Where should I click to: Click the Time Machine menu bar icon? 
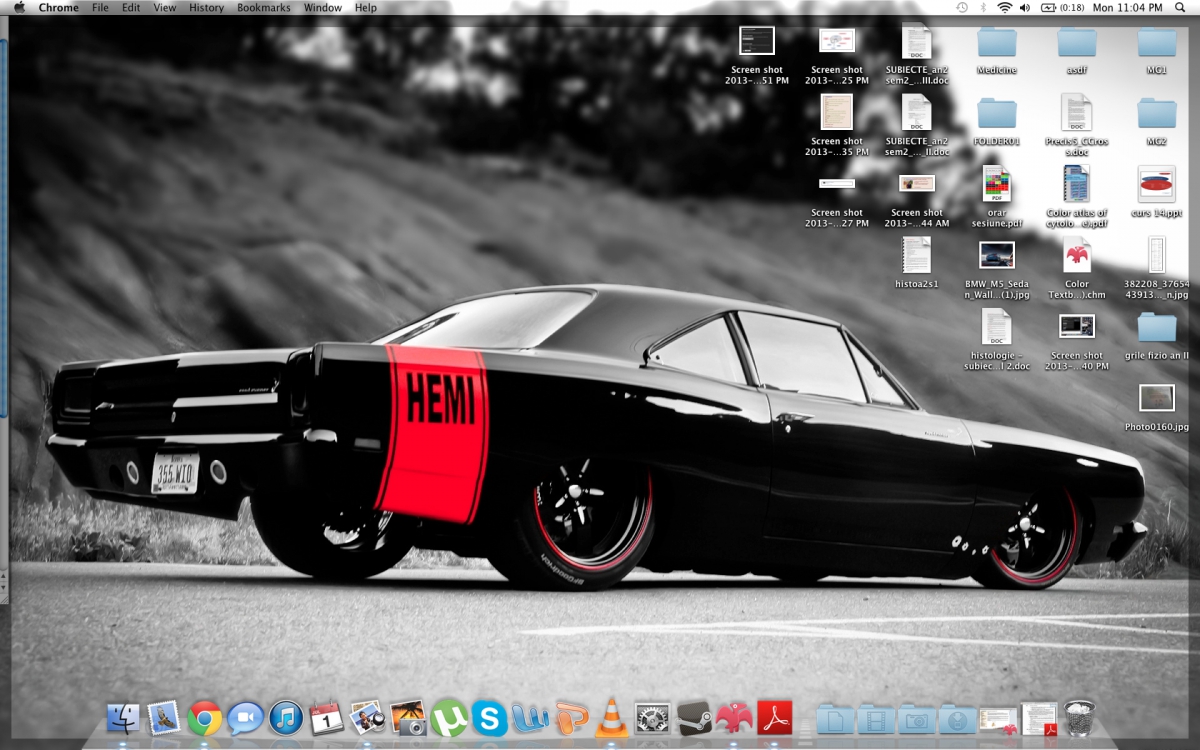click(962, 7)
